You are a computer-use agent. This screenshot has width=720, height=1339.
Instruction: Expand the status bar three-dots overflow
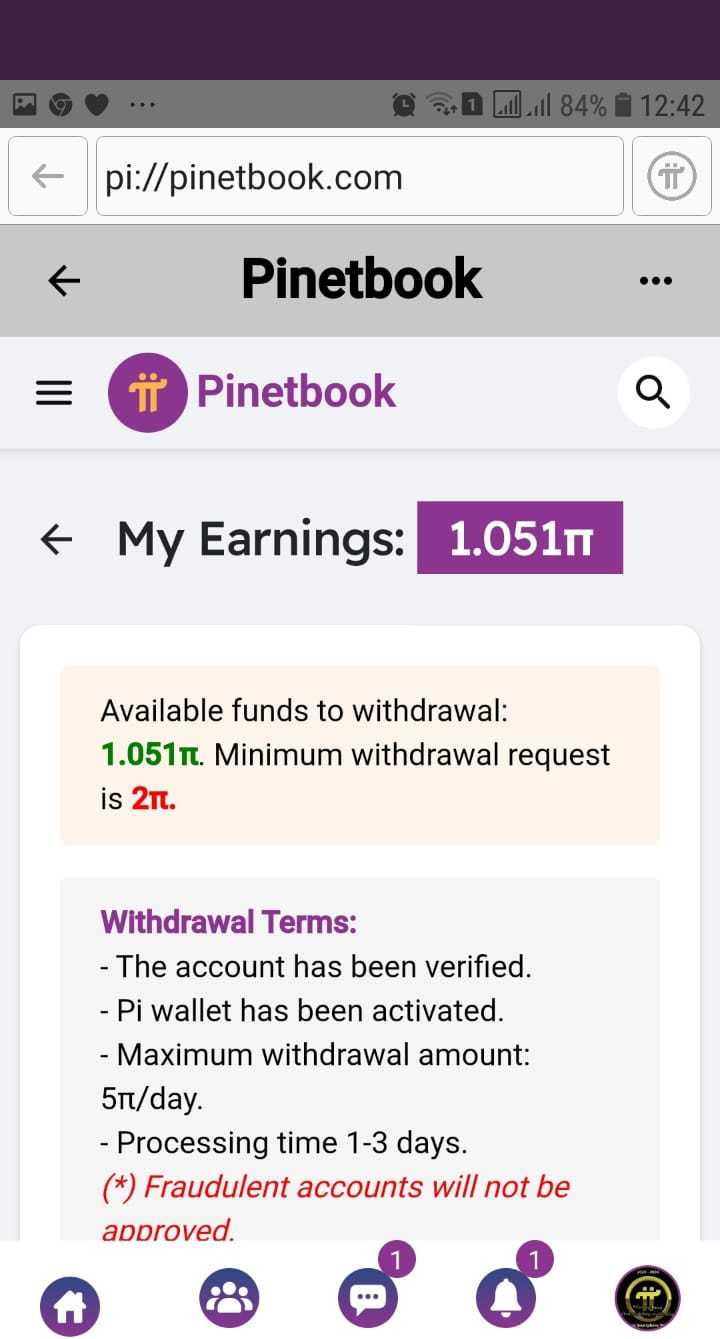(x=137, y=104)
